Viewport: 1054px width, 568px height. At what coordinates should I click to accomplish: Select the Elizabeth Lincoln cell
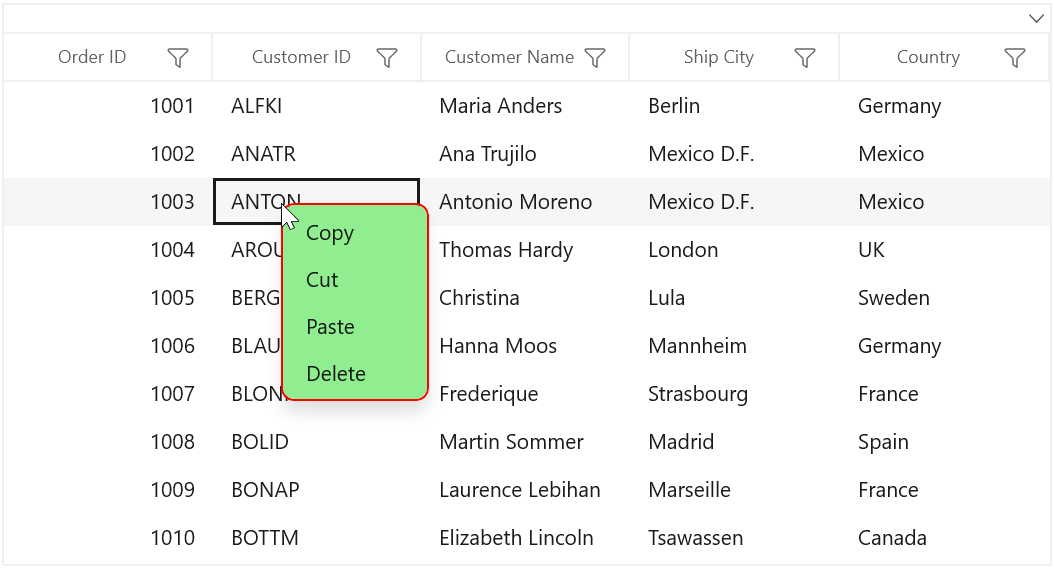click(x=525, y=538)
